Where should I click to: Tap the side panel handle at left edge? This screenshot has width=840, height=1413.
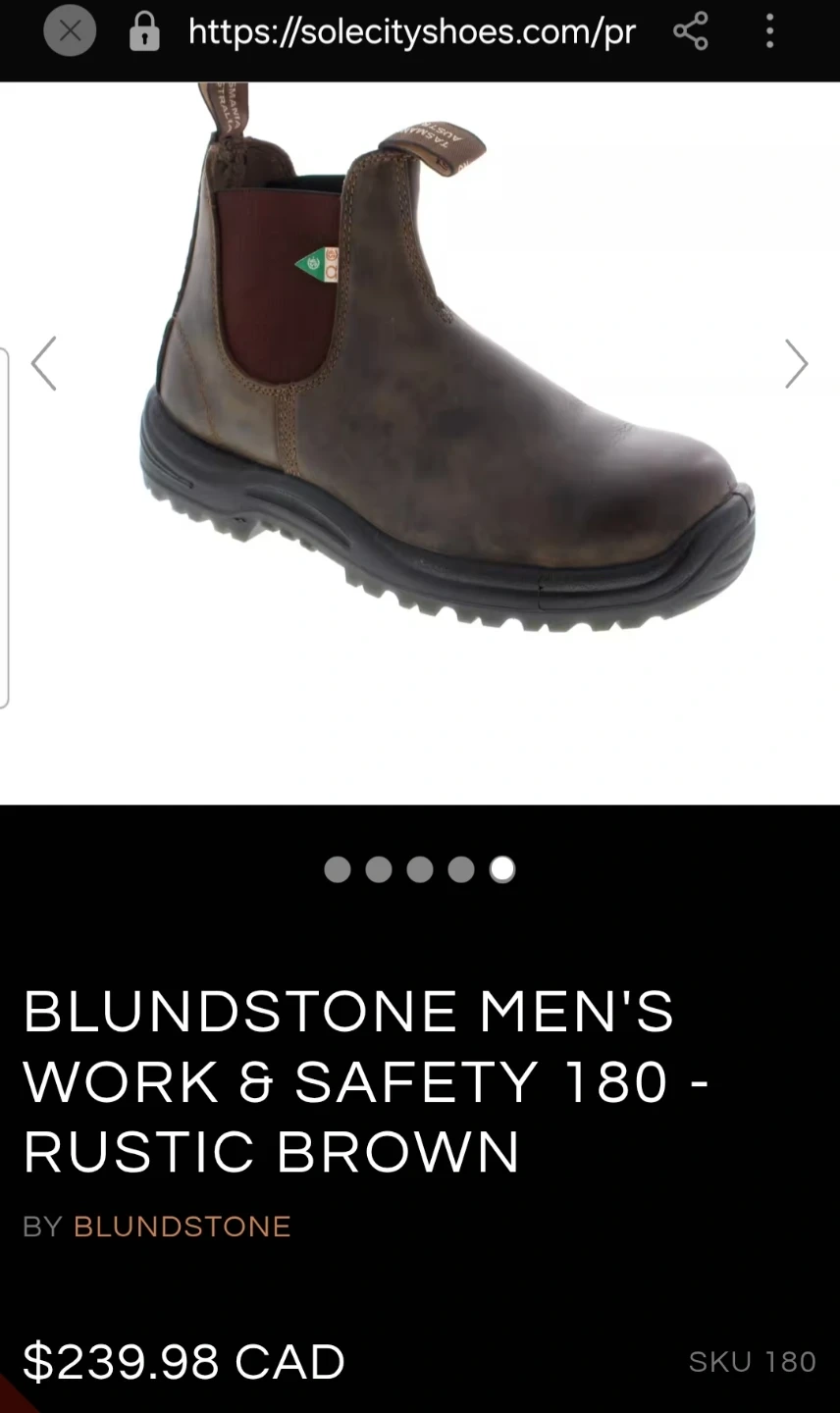click(x=4, y=528)
